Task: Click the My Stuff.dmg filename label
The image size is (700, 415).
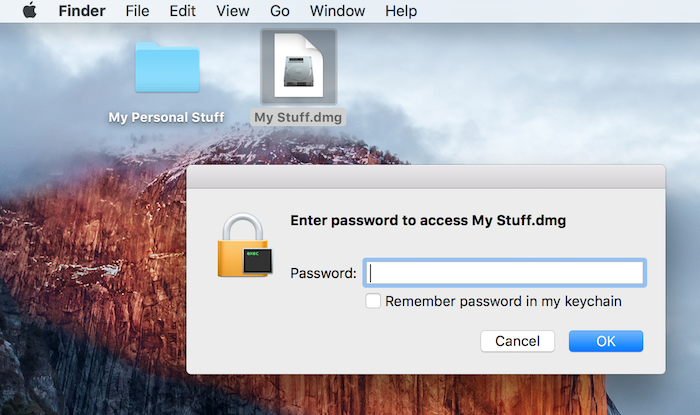Action: pyautogui.click(x=298, y=117)
